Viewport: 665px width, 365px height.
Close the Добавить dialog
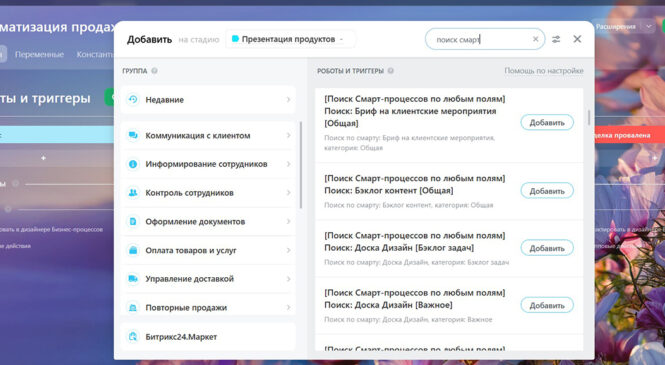[577, 39]
